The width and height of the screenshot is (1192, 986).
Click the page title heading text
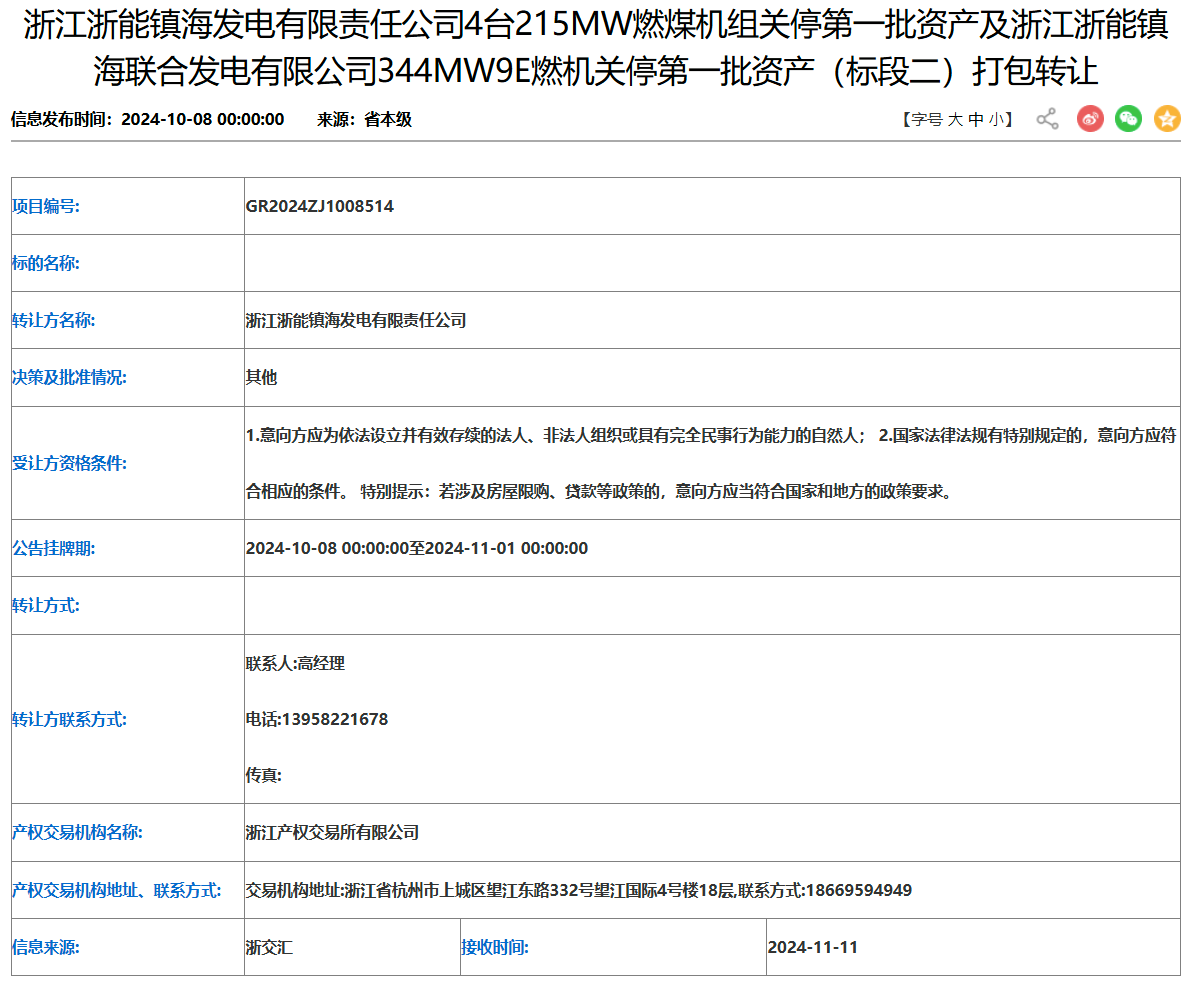coord(596,48)
